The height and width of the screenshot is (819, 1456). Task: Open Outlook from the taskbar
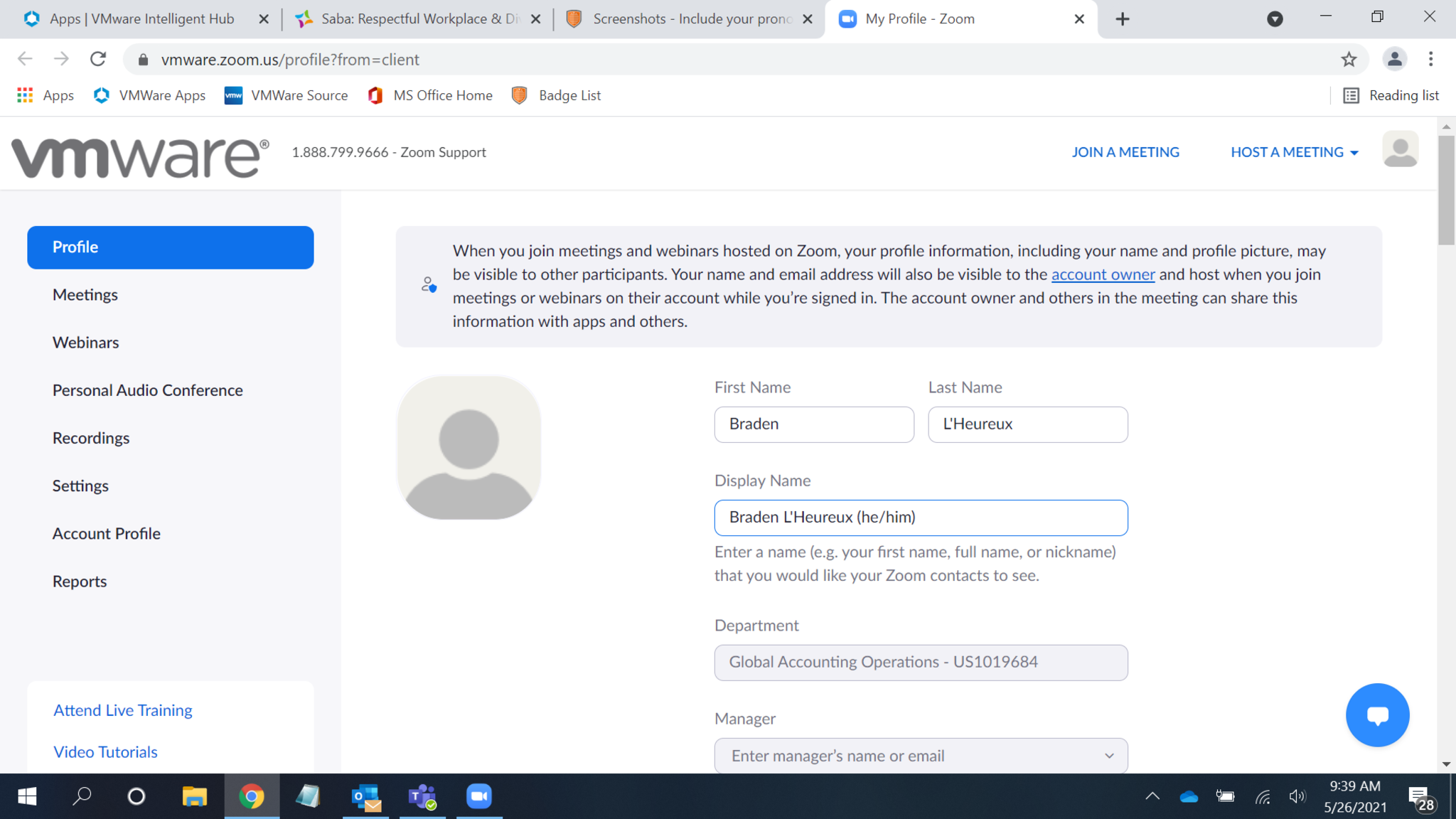click(366, 796)
